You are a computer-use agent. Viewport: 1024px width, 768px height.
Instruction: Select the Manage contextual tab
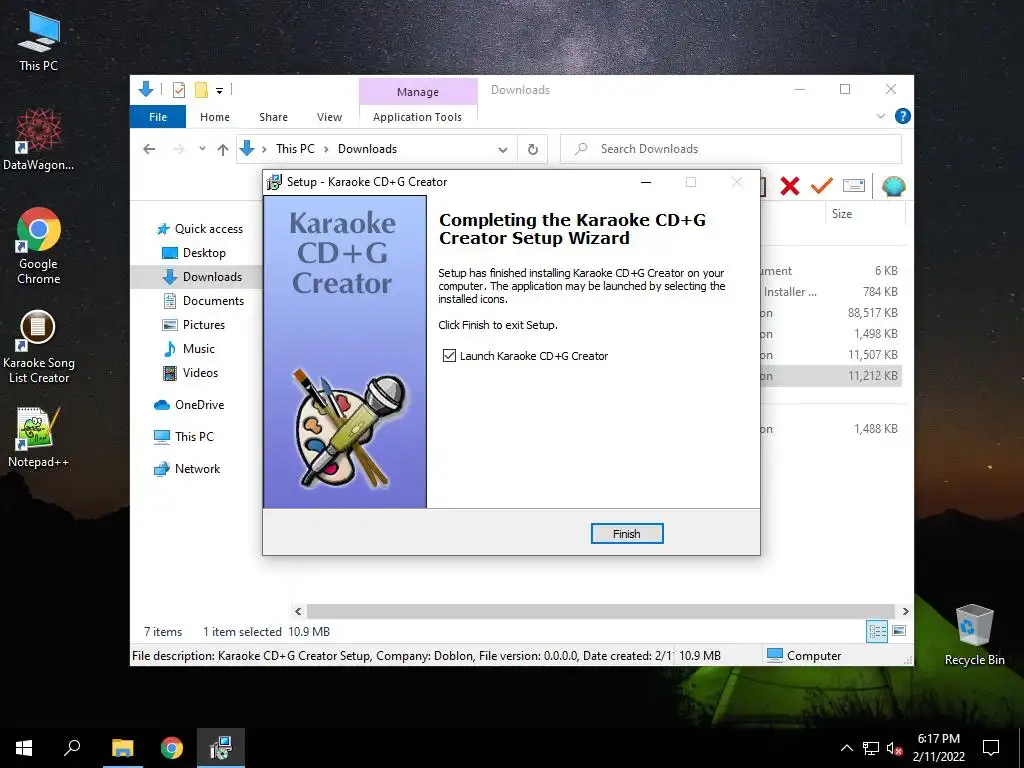point(418,92)
